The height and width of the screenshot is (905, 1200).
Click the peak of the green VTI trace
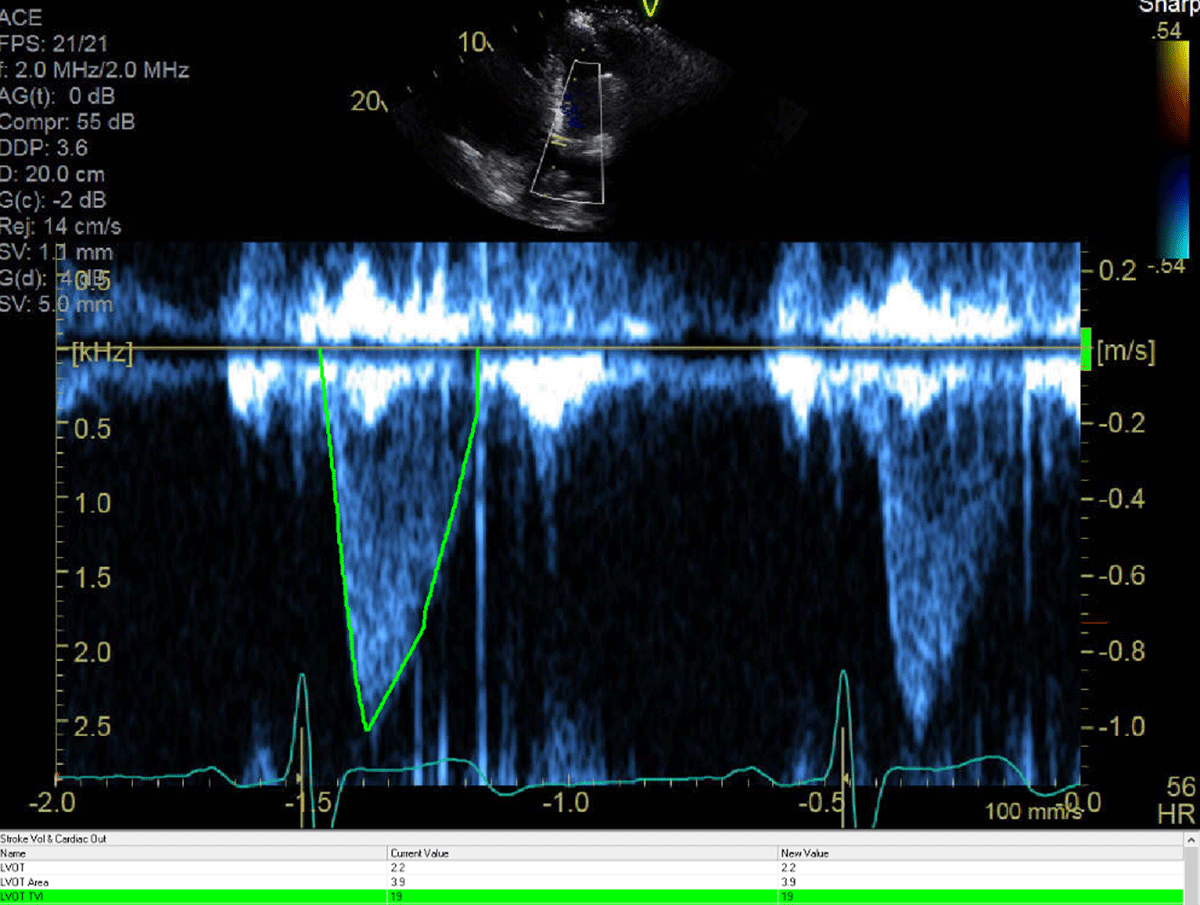coord(367,728)
